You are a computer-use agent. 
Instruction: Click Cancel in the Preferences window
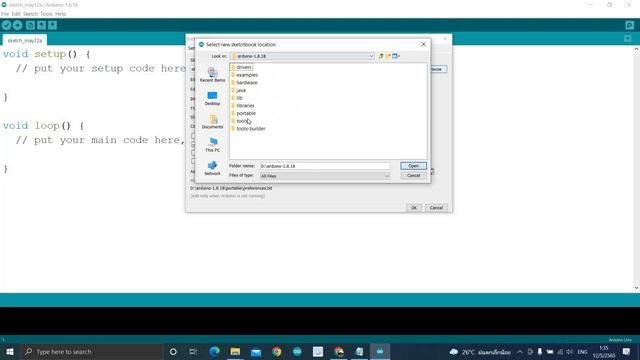pyautogui.click(x=436, y=208)
